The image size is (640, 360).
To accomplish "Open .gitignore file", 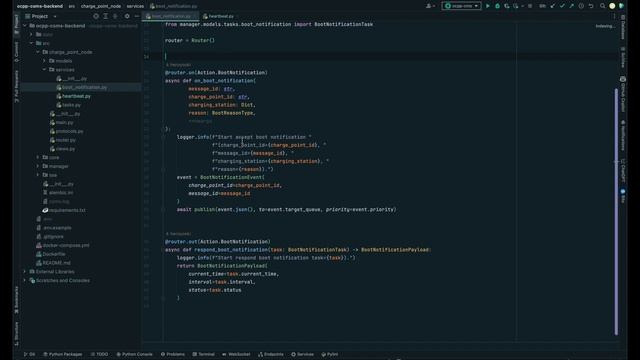I will (50, 237).
